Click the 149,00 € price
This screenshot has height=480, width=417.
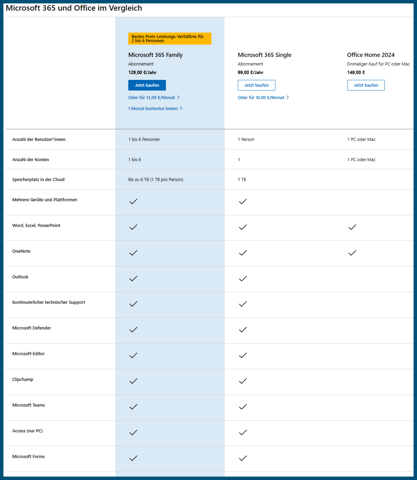pos(356,72)
